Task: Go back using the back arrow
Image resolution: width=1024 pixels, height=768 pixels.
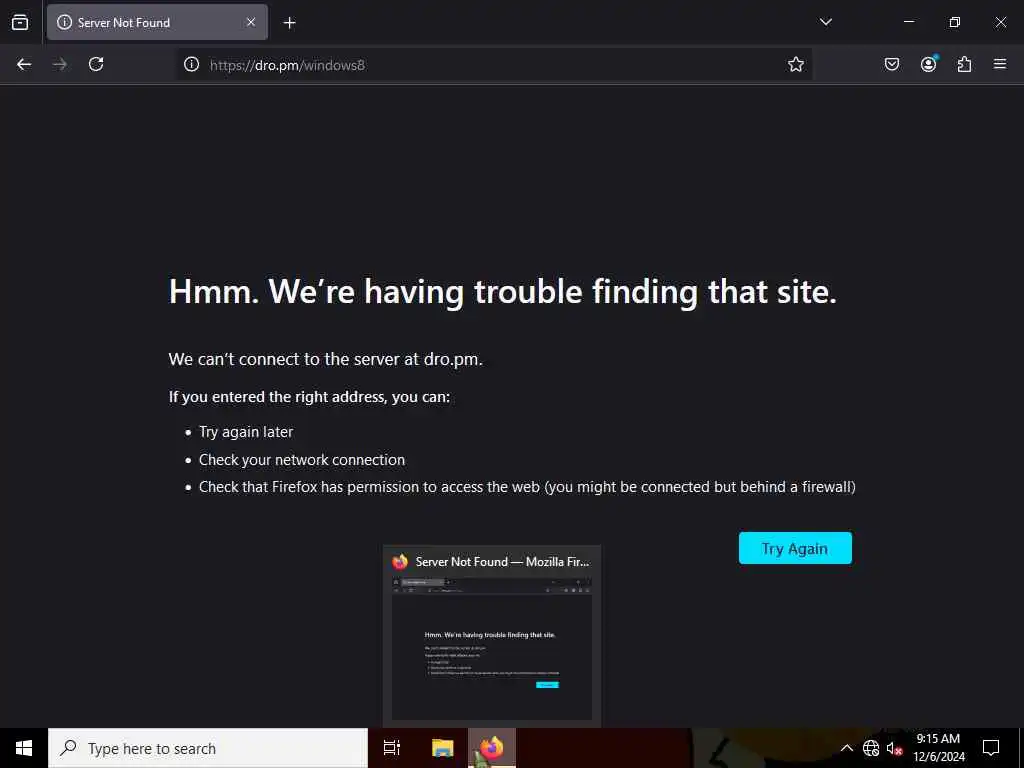Action: point(24,64)
